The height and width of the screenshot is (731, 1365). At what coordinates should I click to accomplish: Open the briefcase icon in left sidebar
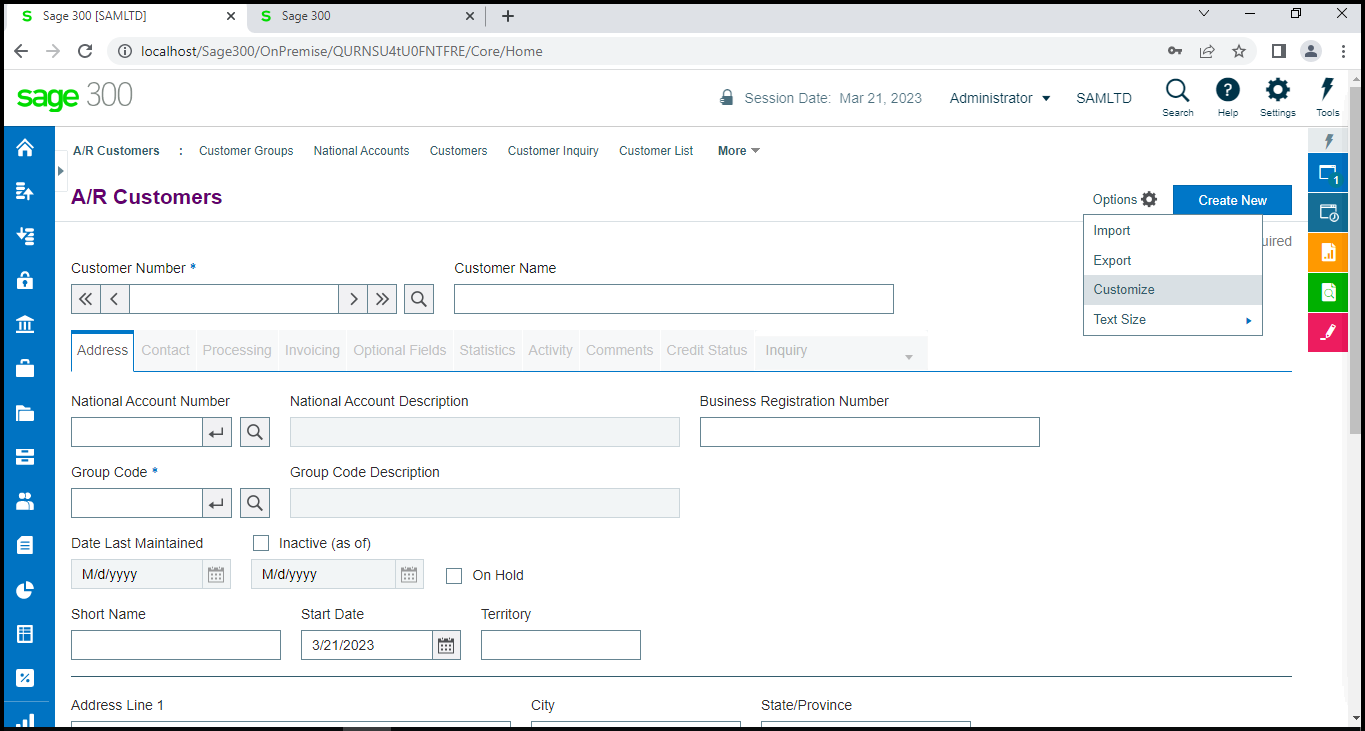pyautogui.click(x=25, y=368)
